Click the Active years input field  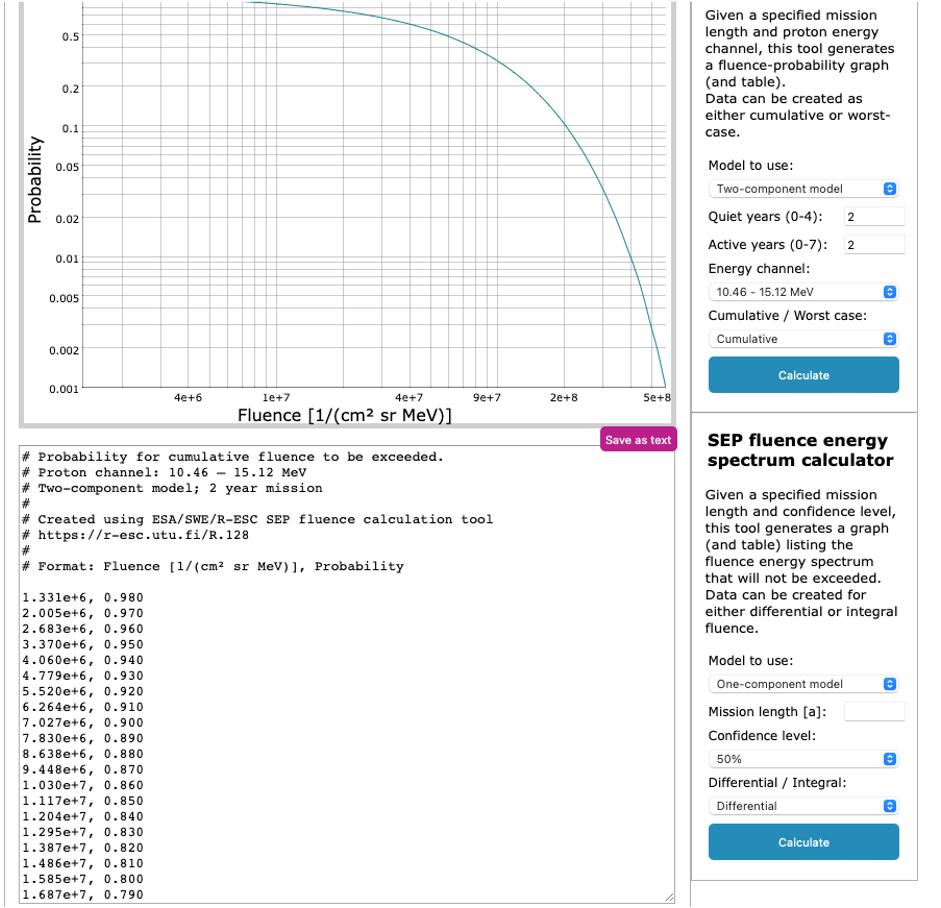pyautogui.click(x=874, y=245)
